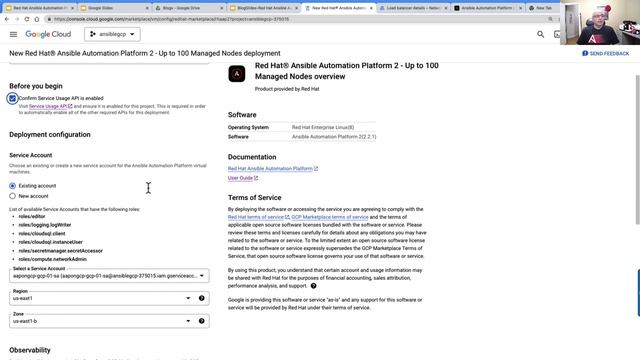
Task: Close the Blogs - Google Drive tab
Action: pos(222,8)
